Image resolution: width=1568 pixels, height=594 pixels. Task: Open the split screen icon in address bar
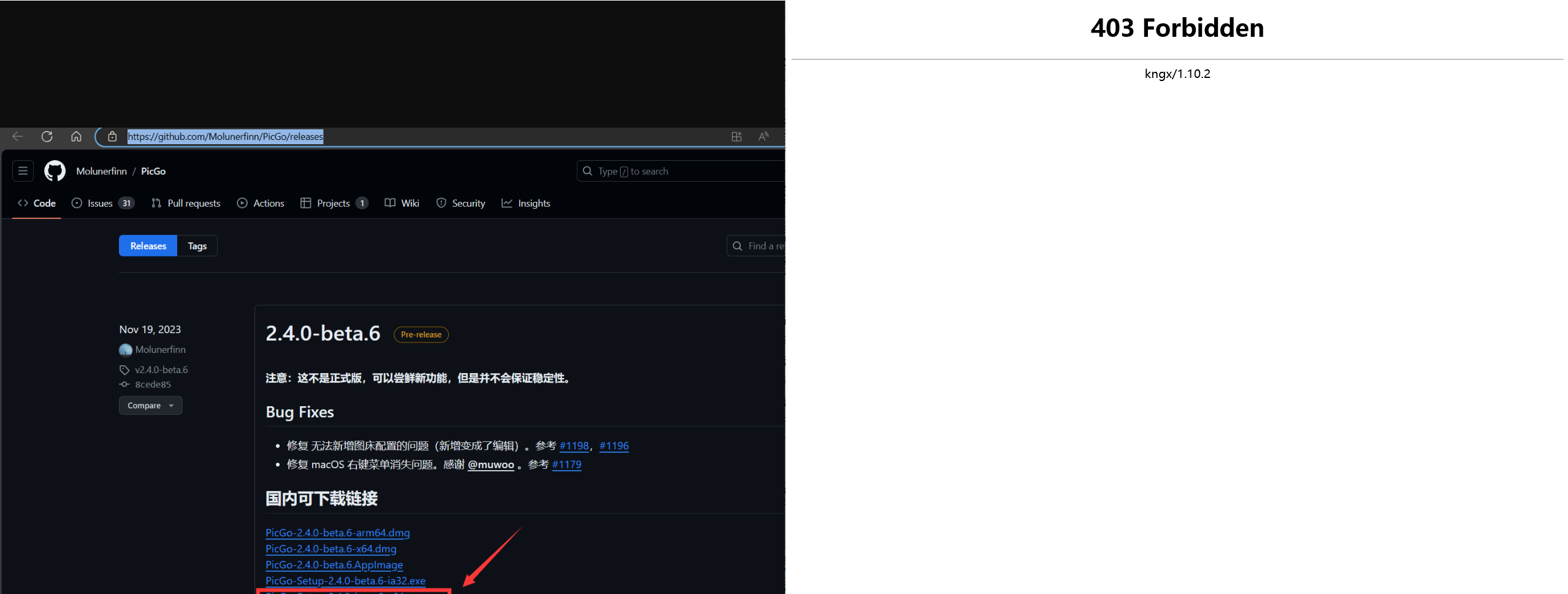(736, 136)
